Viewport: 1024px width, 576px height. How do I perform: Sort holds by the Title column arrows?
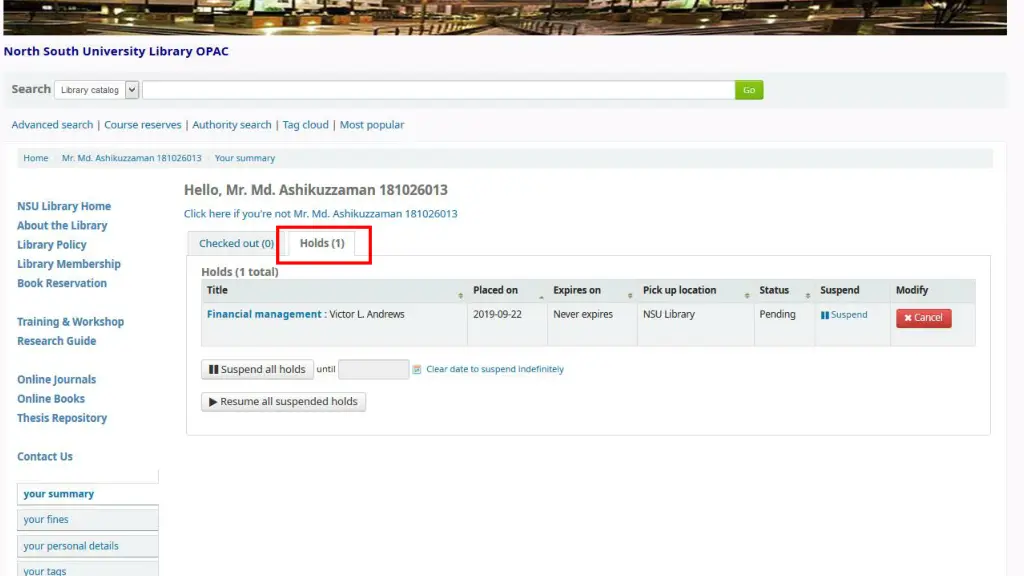pyautogui.click(x=460, y=296)
